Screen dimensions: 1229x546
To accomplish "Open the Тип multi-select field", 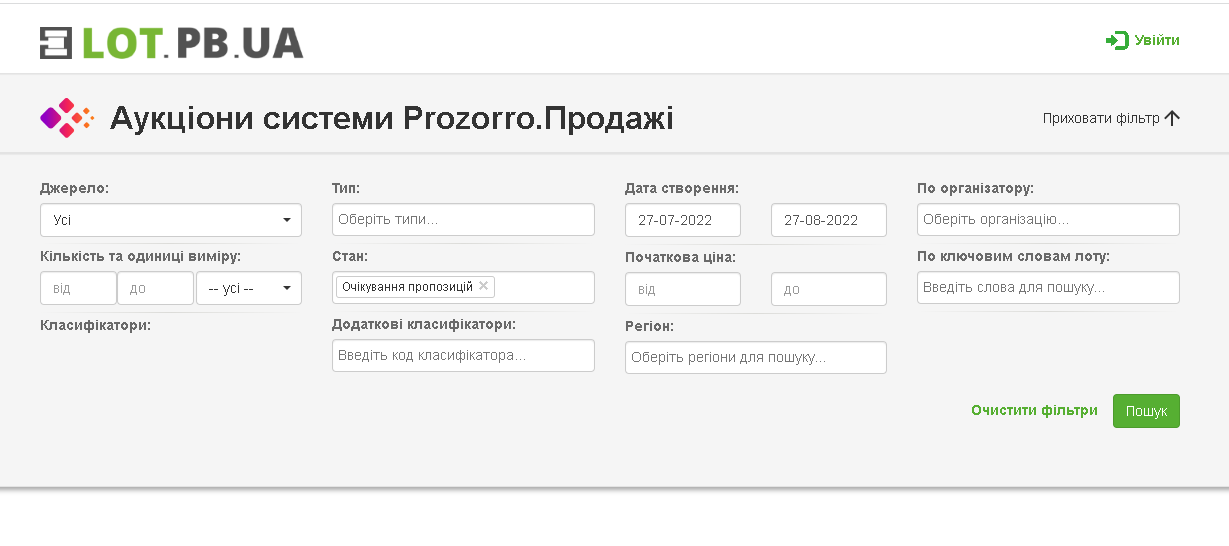I will [463, 220].
